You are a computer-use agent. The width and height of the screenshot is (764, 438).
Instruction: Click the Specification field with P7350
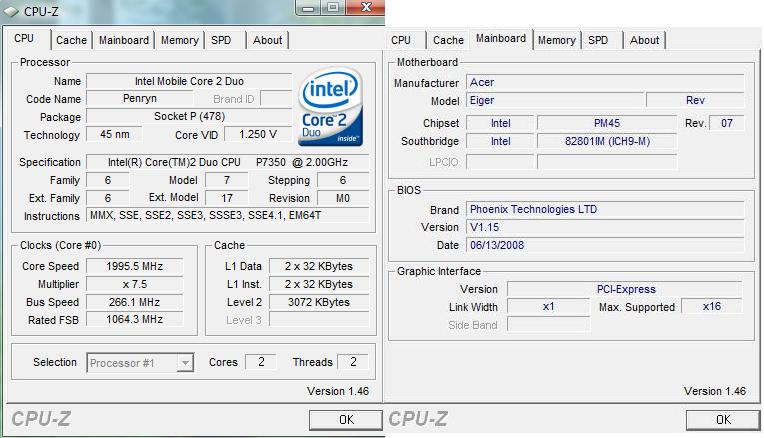click(228, 162)
